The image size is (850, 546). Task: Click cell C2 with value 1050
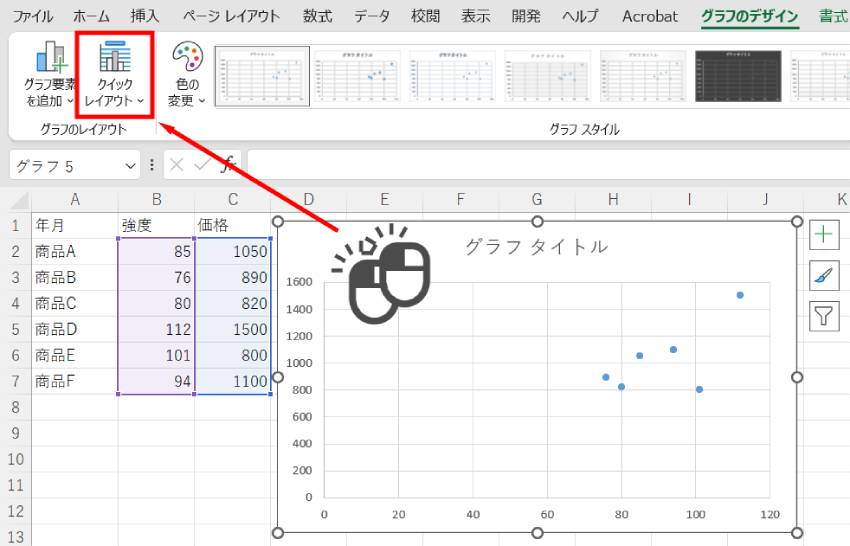pos(233,251)
